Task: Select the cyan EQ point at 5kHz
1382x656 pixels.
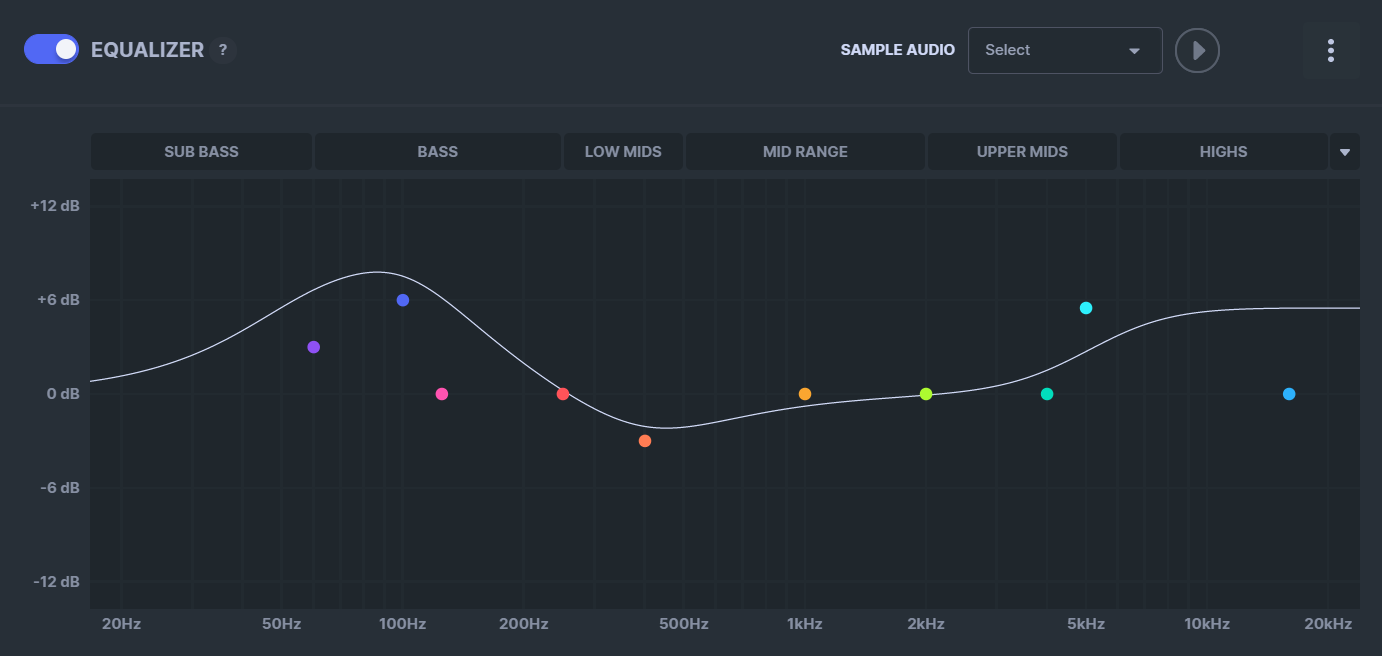Action: [1086, 308]
